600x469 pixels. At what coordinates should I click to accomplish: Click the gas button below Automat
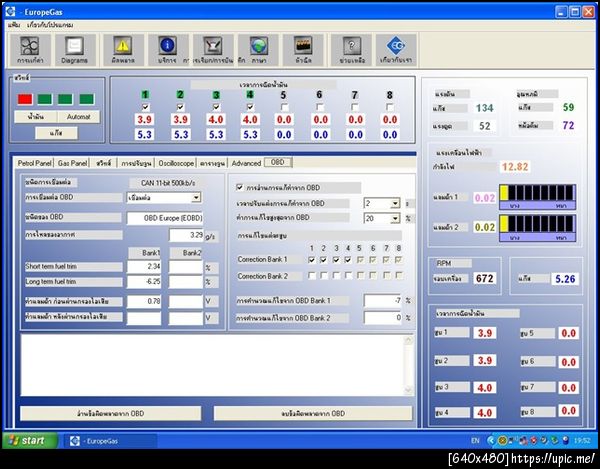[56, 133]
